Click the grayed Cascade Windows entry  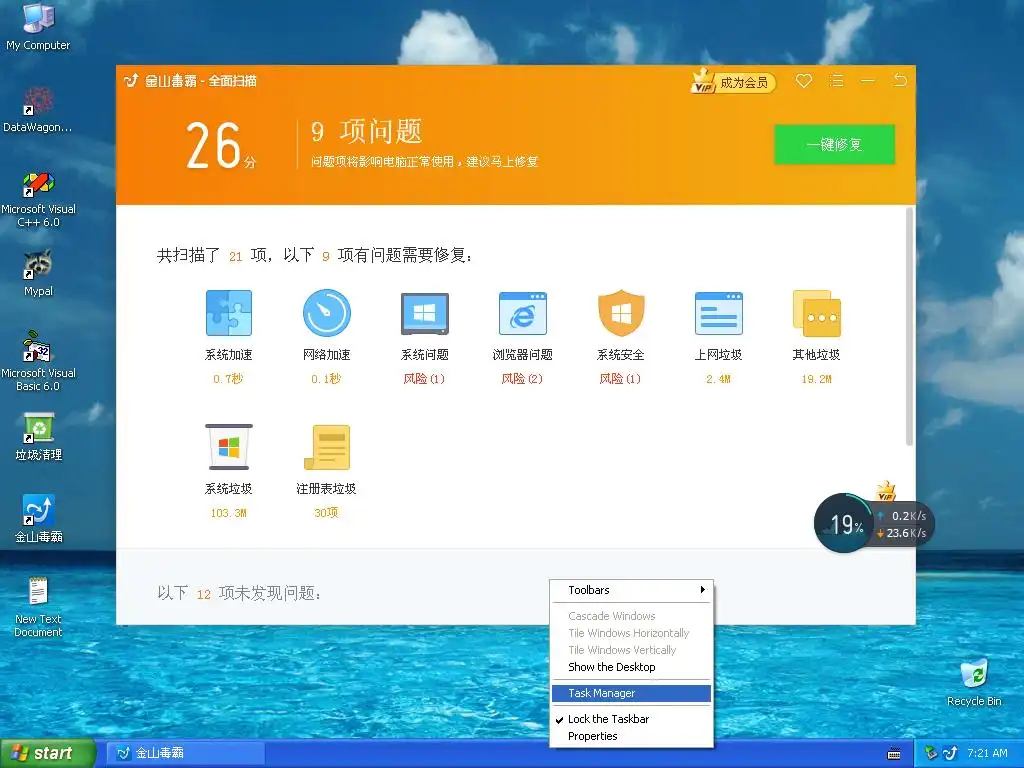tap(632, 616)
